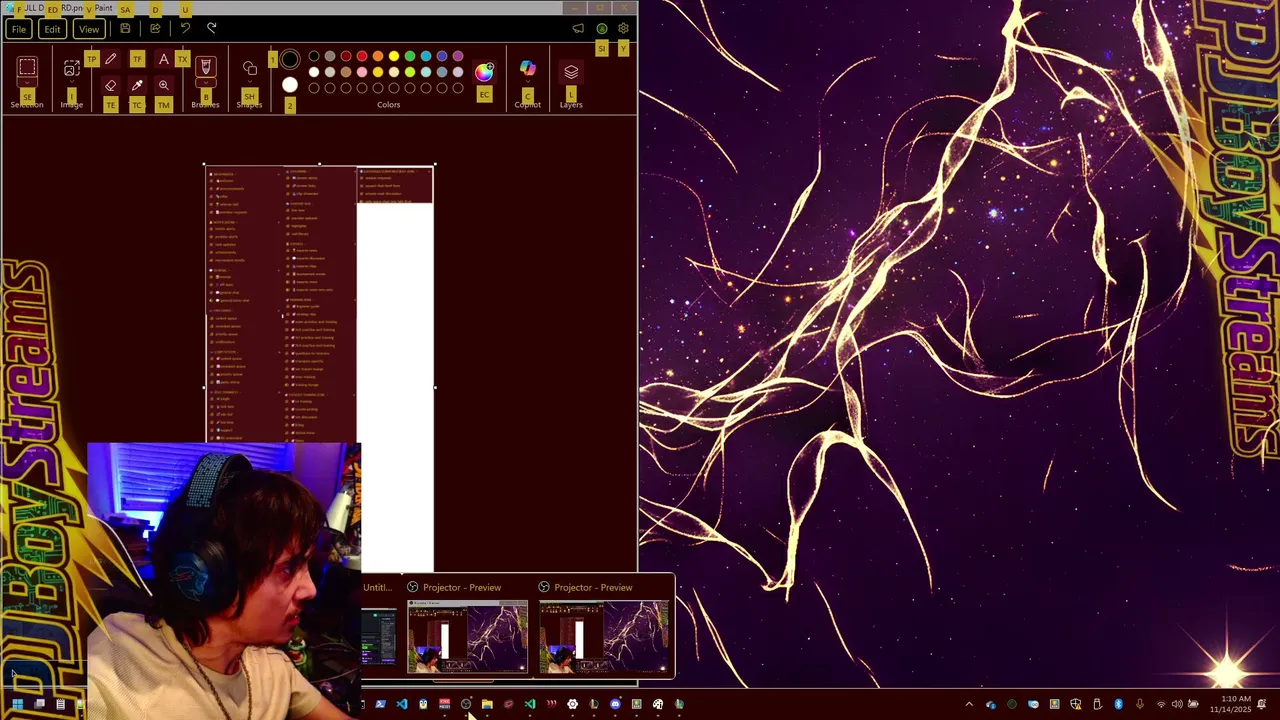The height and width of the screenshot is (720, 1280).
Task: Select the Pencil tool in Paint
Action: [110, 59]
